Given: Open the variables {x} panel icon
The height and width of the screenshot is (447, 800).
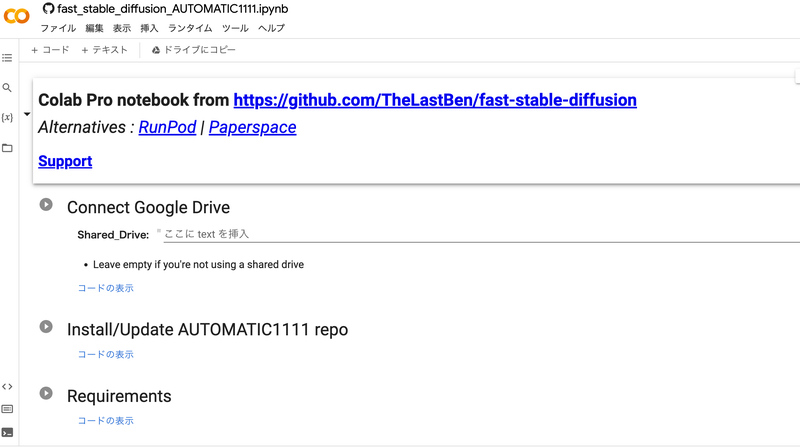Looking at the screenshot, I should pos(7,118).
